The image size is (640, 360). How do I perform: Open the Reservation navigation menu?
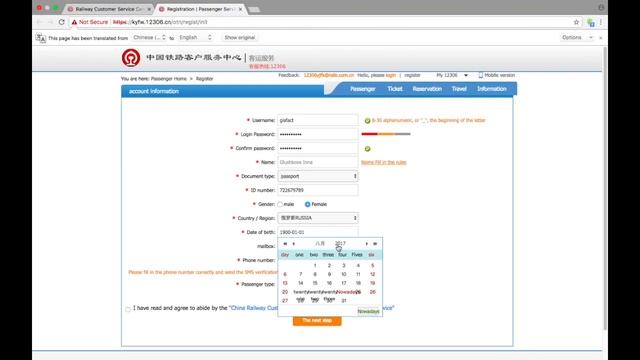click(x=427, y=89)
